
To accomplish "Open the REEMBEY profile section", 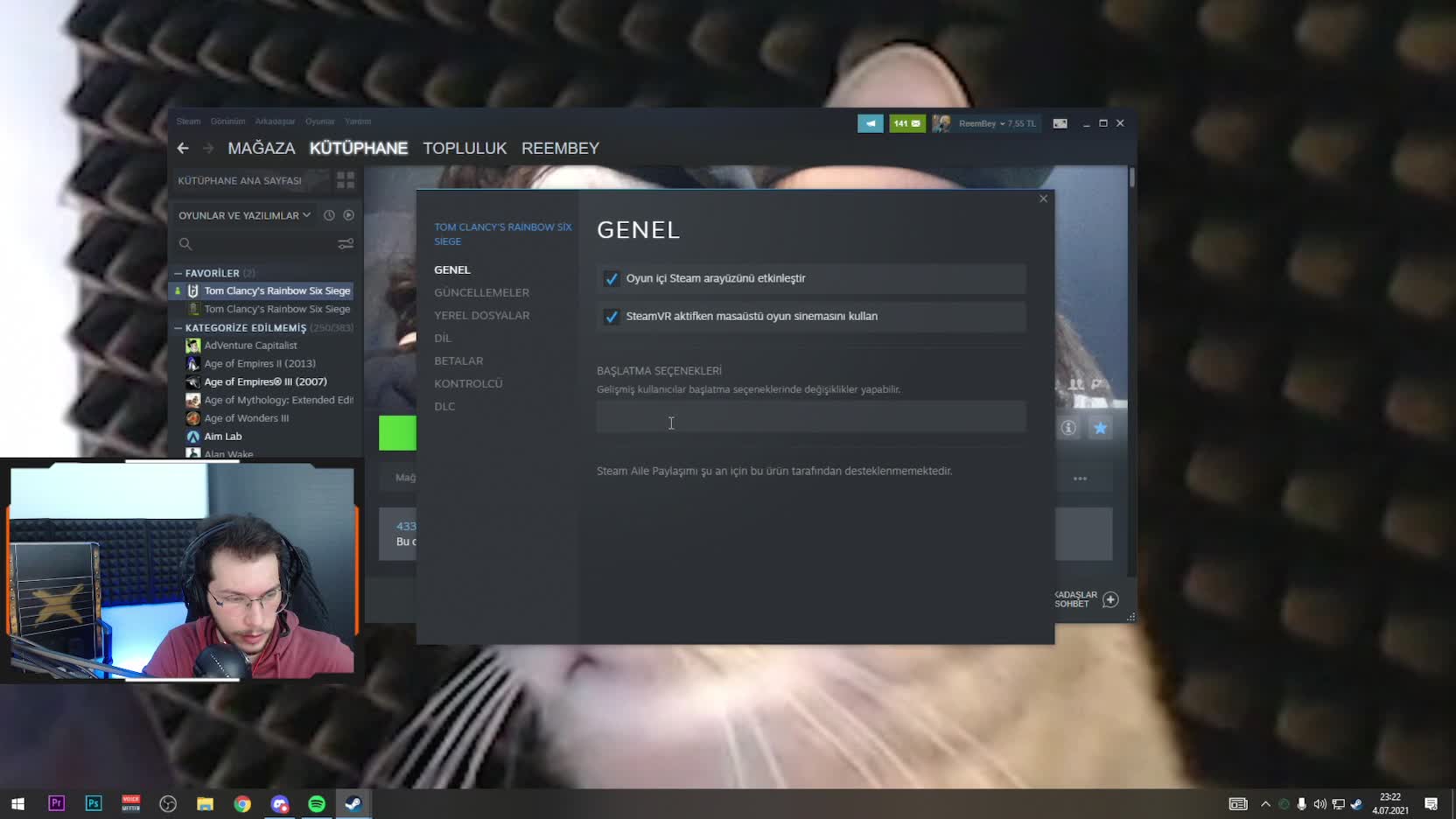I will point(560,148).
